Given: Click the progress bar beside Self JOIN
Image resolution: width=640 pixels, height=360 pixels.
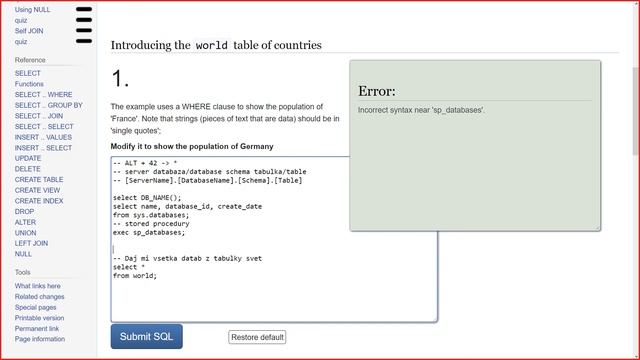Looking at the screenshot, I should (x=84, y=31).
